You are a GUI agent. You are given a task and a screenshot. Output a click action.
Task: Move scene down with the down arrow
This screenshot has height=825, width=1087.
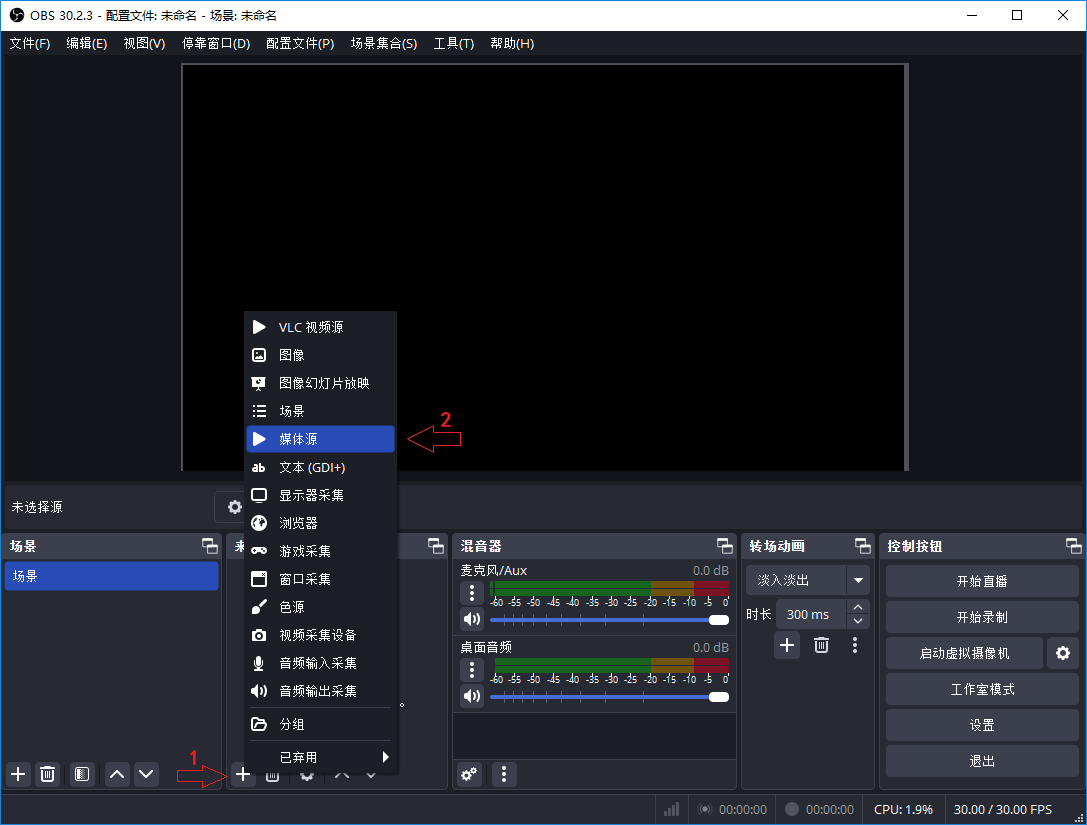pos(146,774)
